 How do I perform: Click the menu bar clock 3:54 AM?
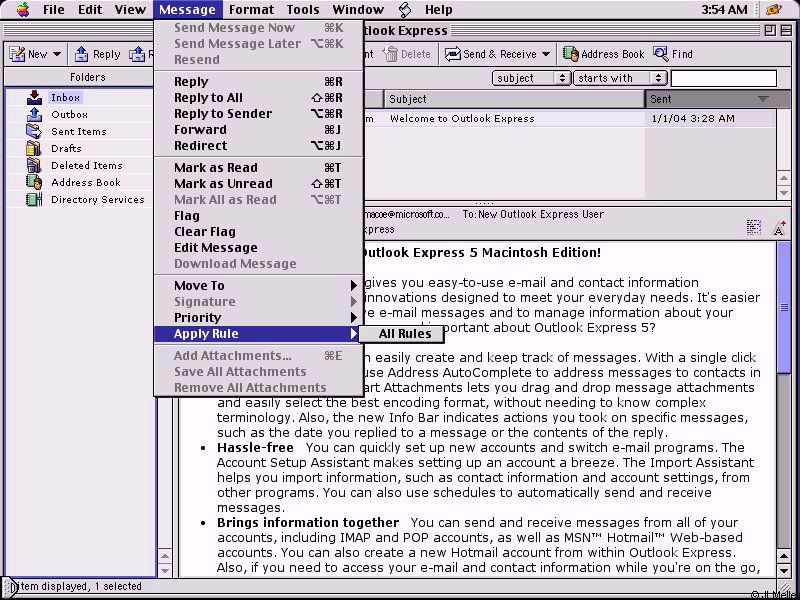[724, 9]
